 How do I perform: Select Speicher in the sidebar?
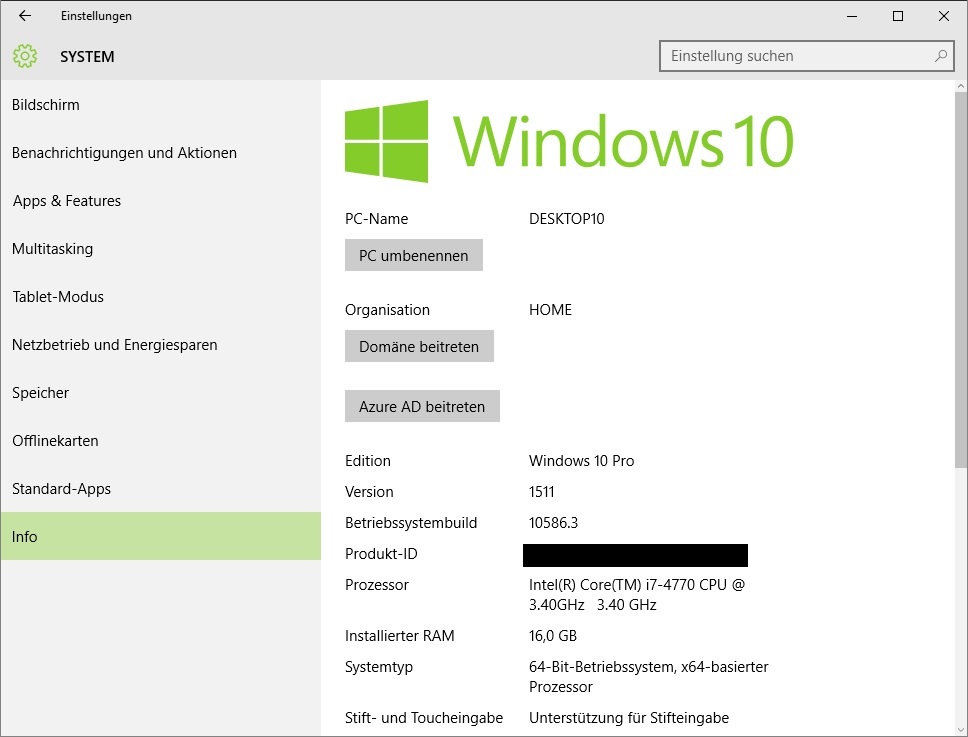pyautogui.click(x=40, y=392)
